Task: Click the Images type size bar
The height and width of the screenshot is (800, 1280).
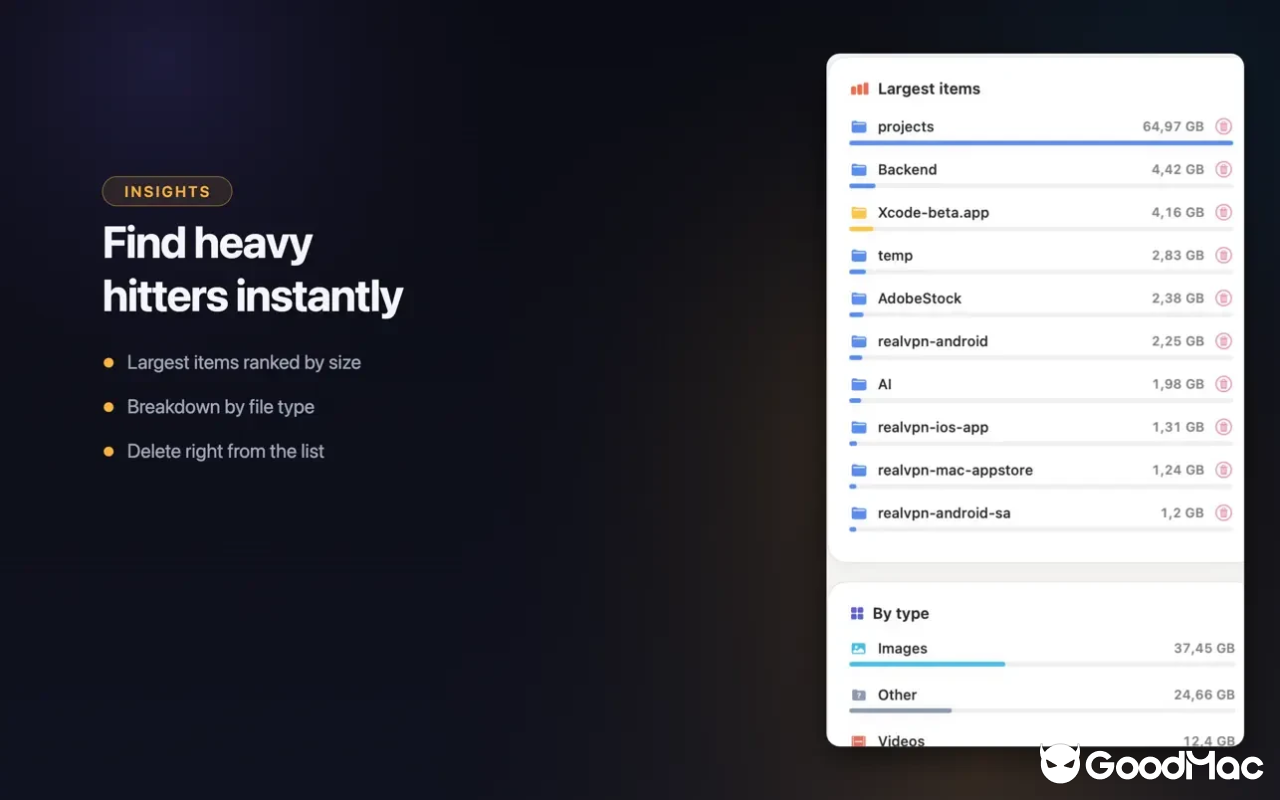Action: 1041,664
